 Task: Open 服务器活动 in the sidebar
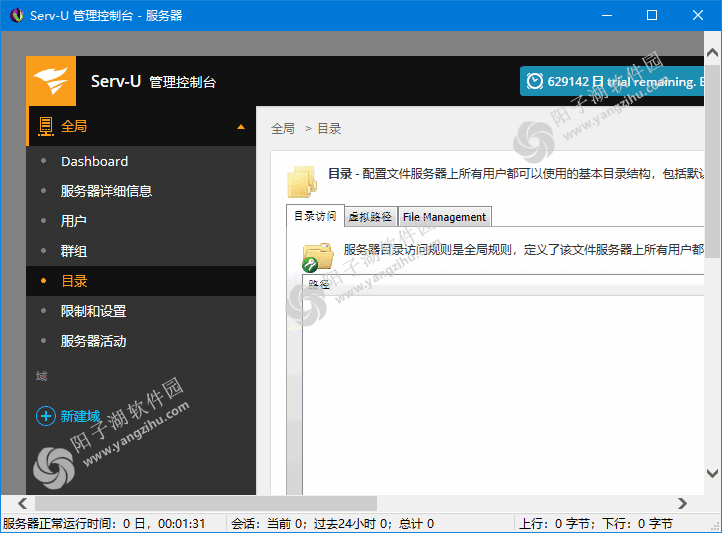[x=93, y=341]
